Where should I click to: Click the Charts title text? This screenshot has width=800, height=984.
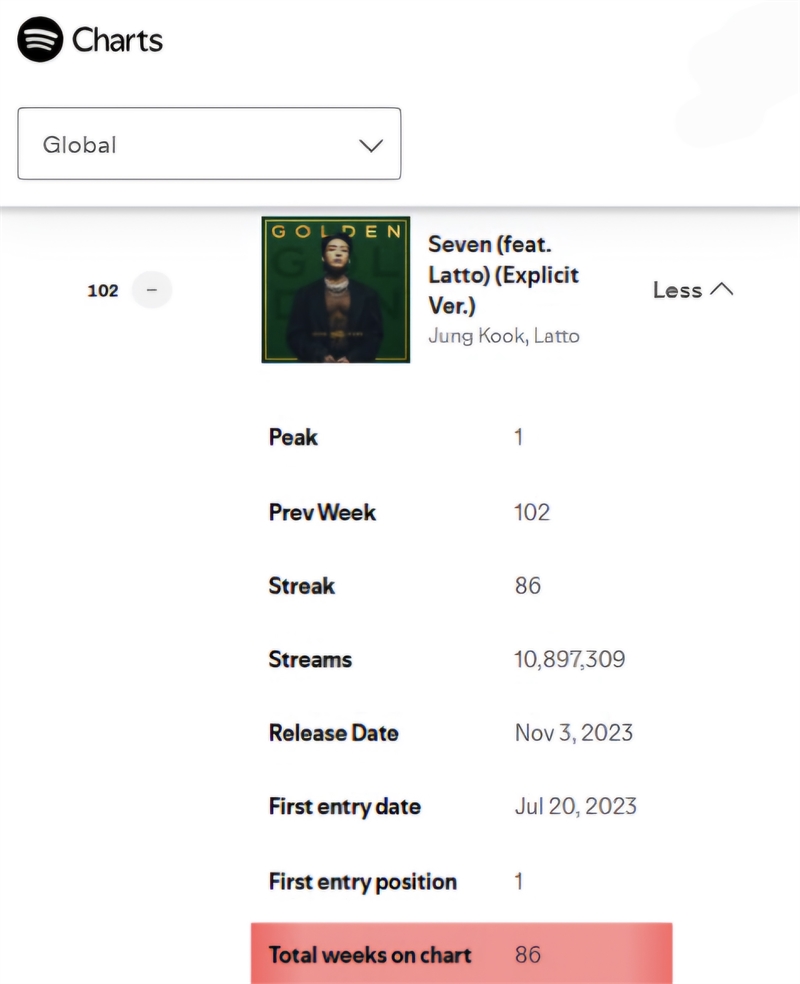pos(117,40)
